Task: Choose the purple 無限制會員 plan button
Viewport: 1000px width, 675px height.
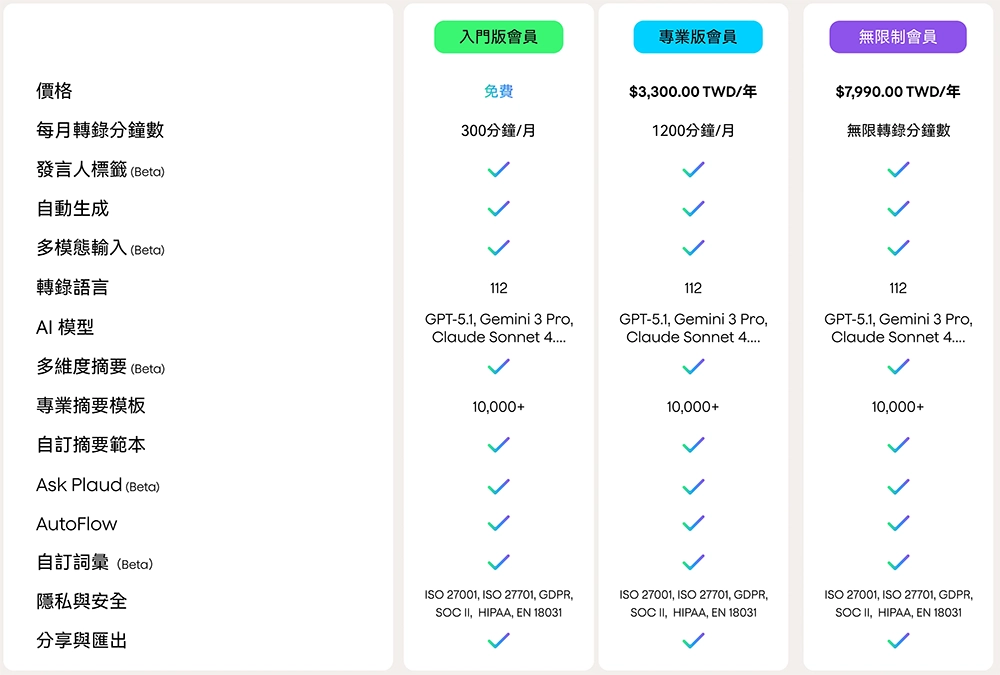Action: (x=897, y=37)
